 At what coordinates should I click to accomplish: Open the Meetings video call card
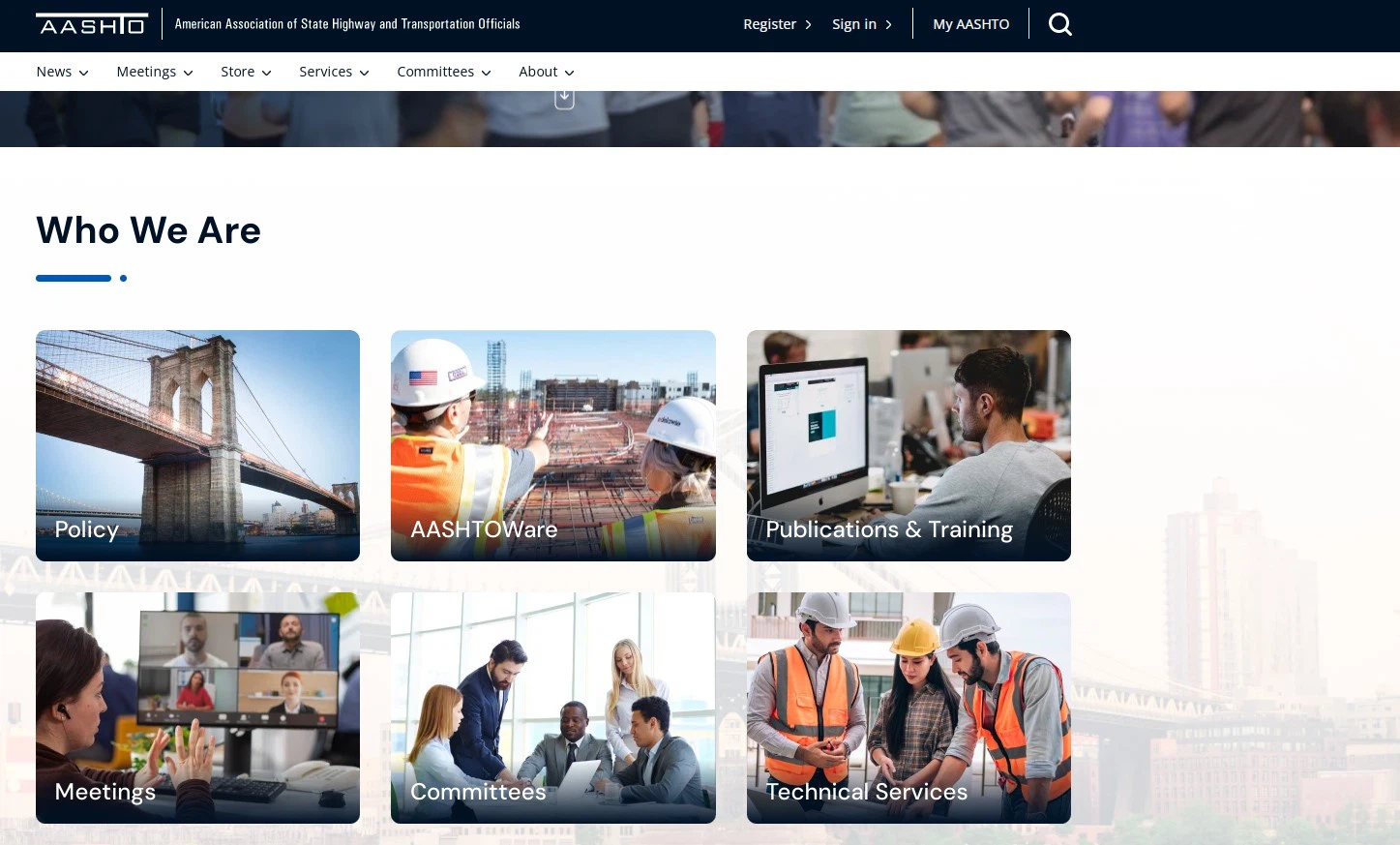[197, 708]
